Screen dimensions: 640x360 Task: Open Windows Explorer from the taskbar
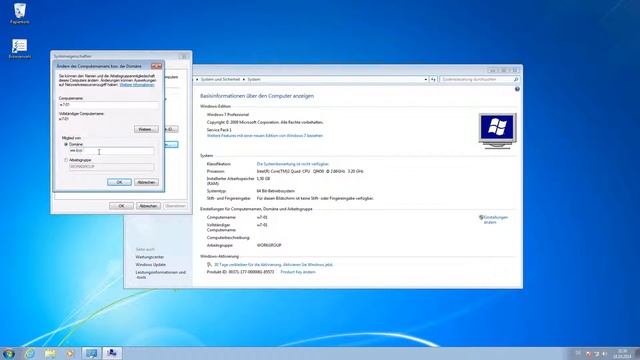pyautogui.click(x=50, y=353)
